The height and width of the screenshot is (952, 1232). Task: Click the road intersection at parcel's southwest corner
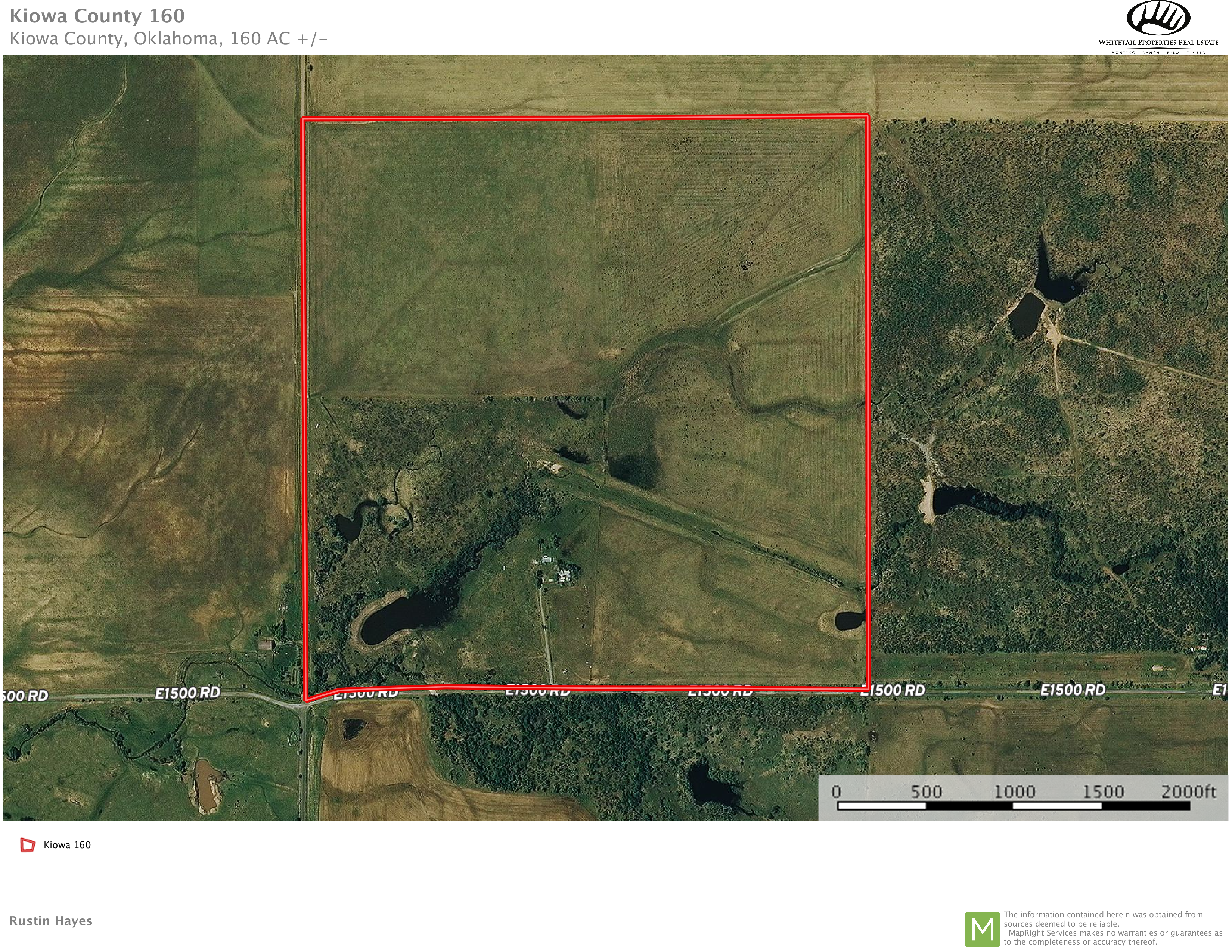point(305,704)
